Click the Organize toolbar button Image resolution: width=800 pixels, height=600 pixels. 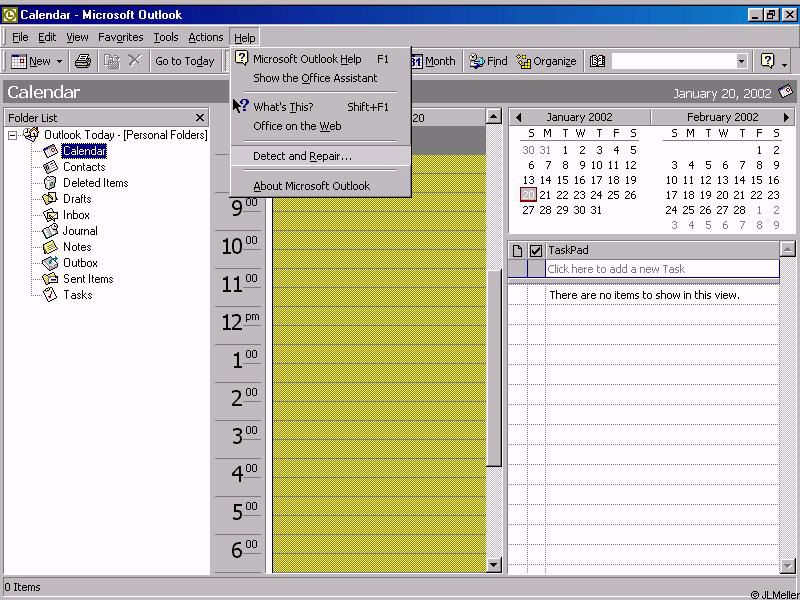(546, 61)
